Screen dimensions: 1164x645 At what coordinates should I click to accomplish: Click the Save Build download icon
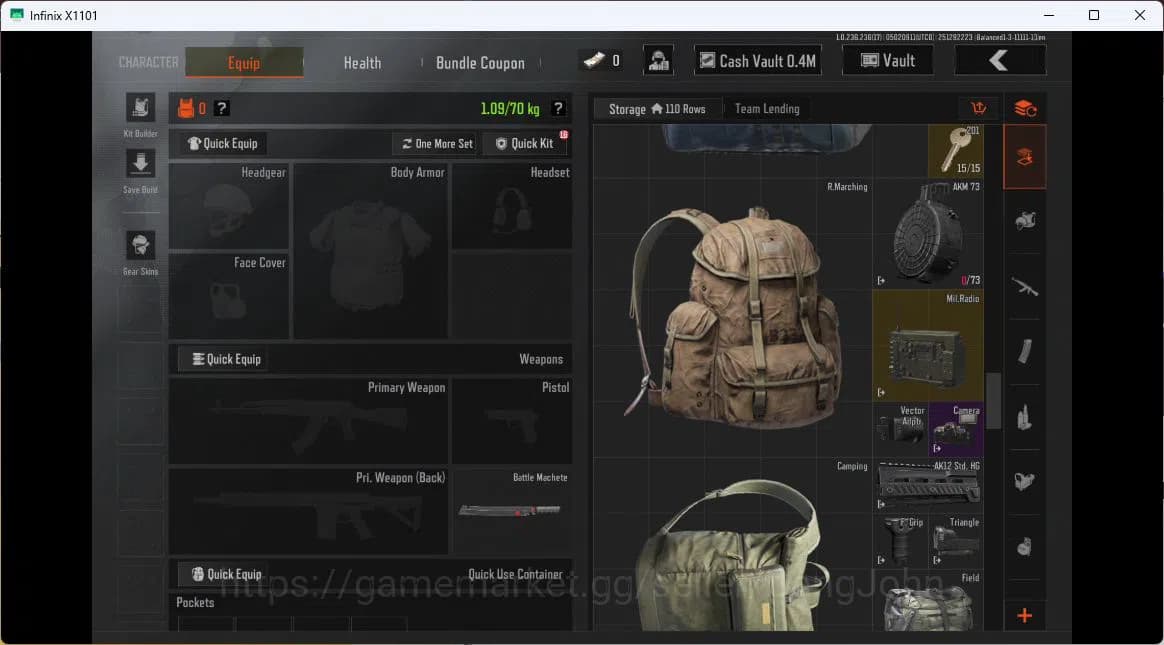(x=140, y=164)
